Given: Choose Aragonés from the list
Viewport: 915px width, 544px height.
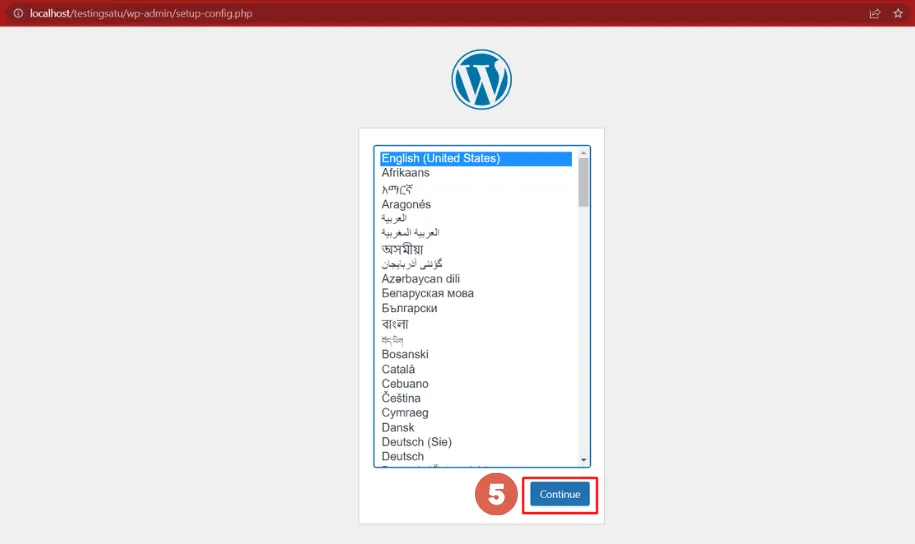Looking at the screenshot, I should [x=476, y=204].
